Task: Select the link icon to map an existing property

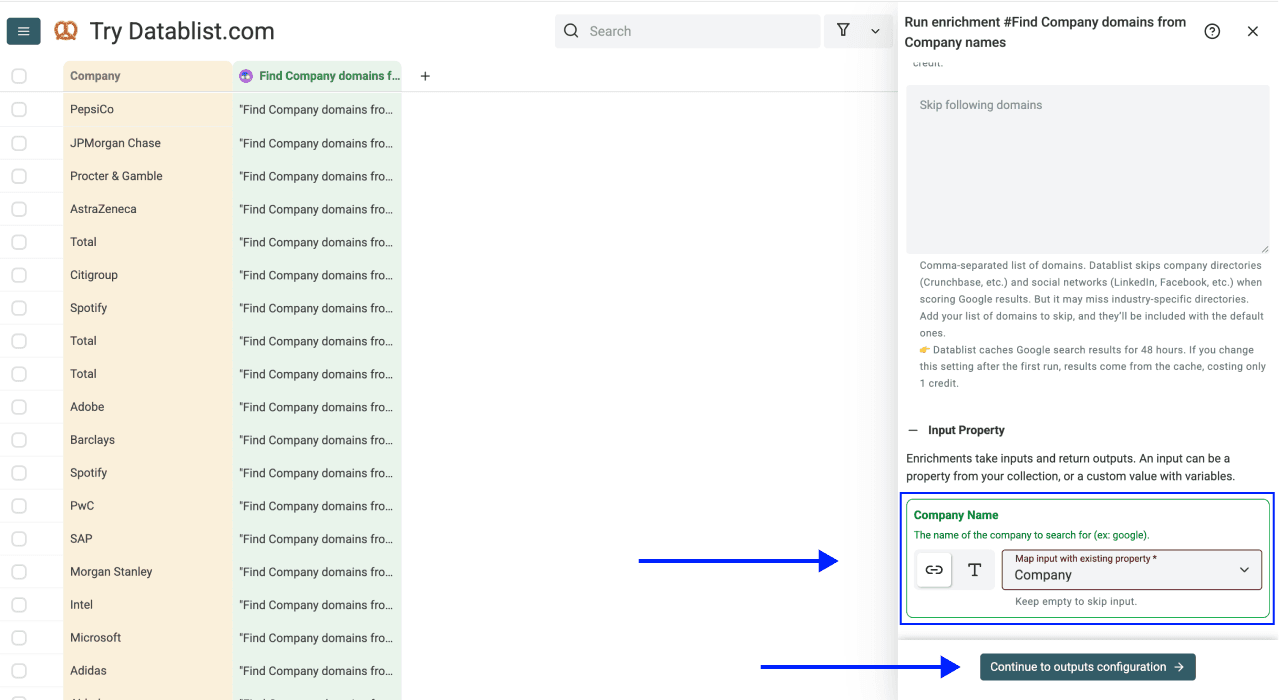Action: point(933,569)
